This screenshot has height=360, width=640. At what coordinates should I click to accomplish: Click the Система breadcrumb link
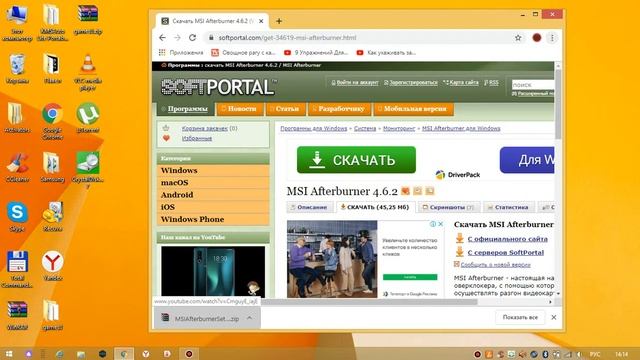(365, 128)
